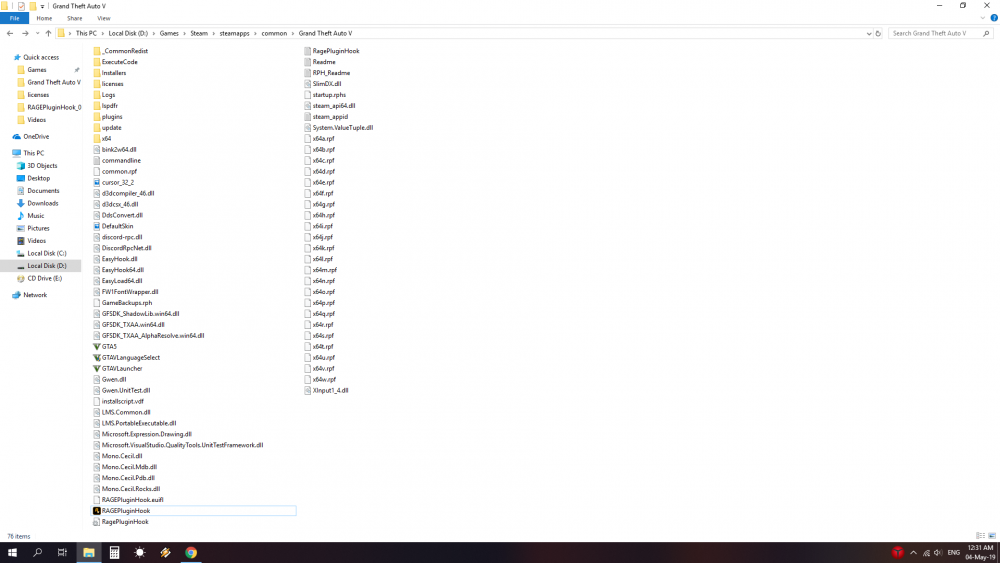Image resolution: width=1000 pixels, height=563 pixels.
Task: Open Quick Access Toolbar customize dropdown
Action: (x=43, y=6)
